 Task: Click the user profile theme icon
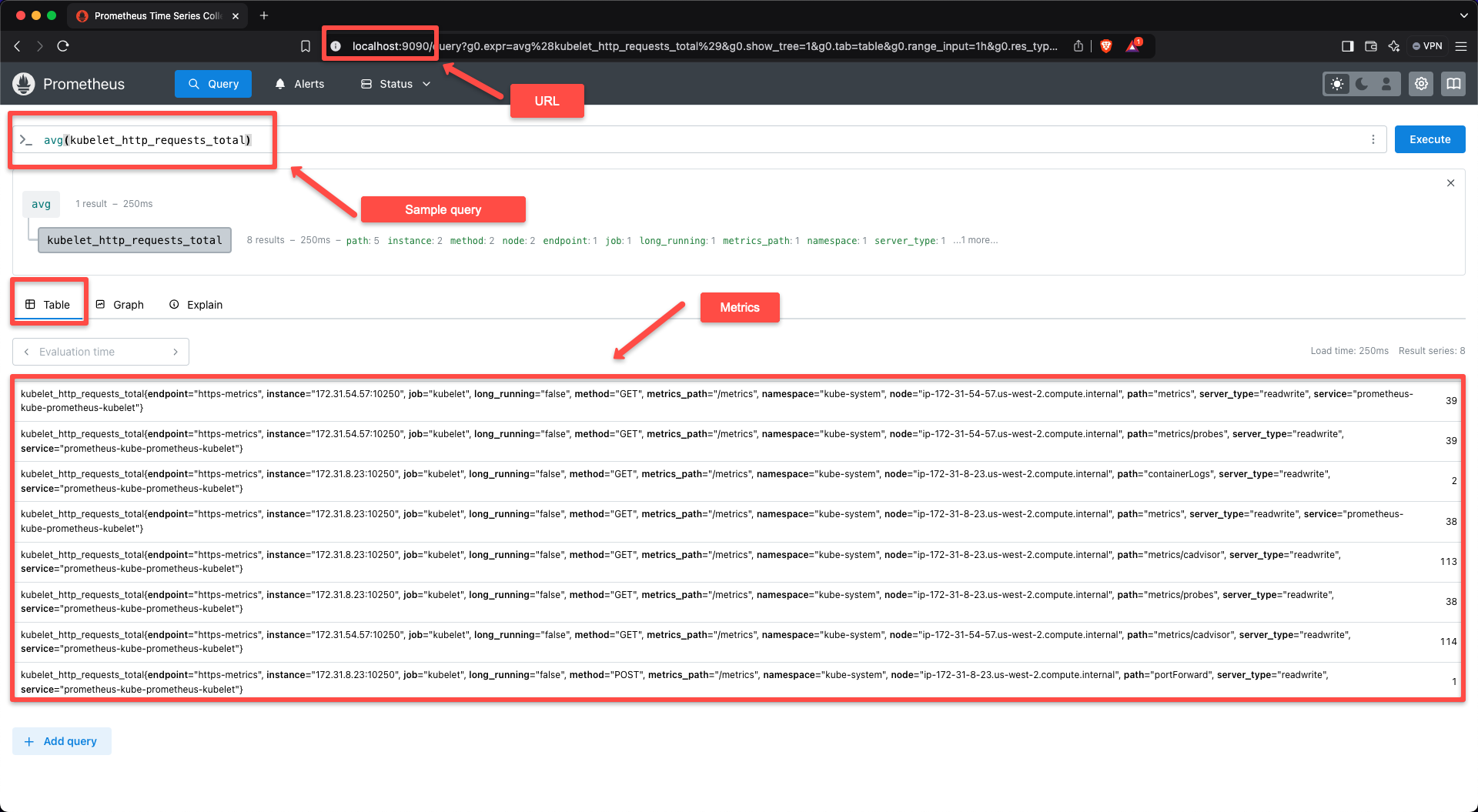point(1386,84)
